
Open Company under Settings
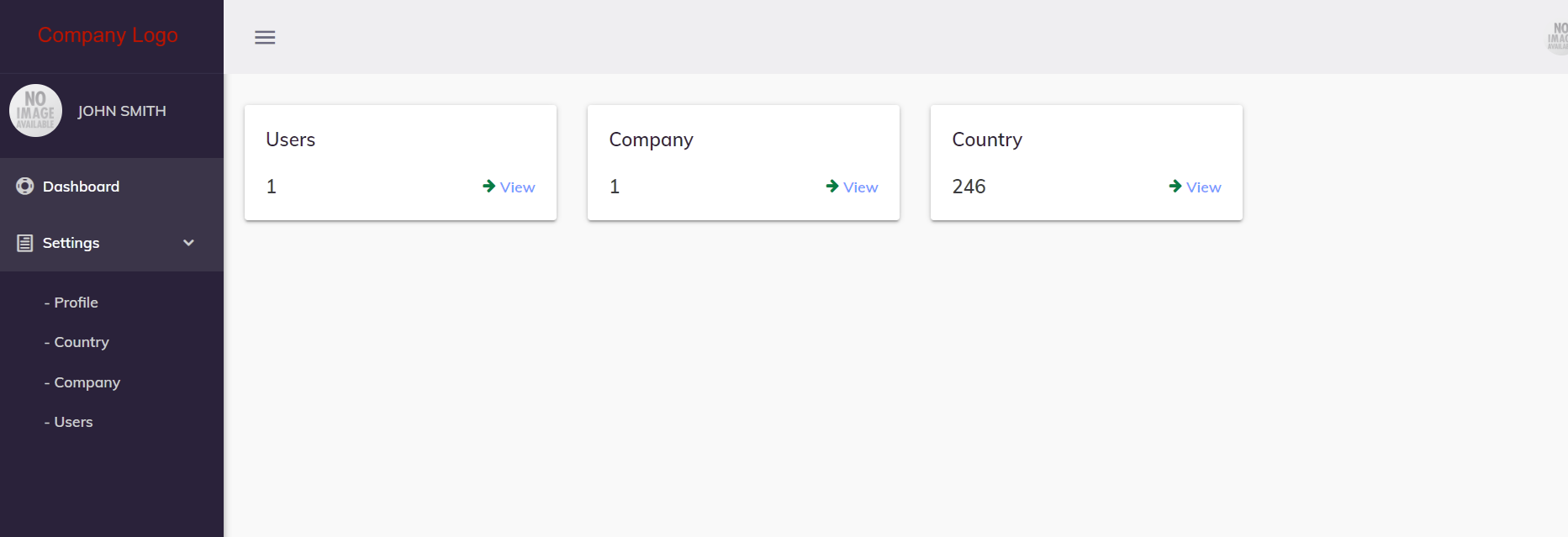click(87, 382)
